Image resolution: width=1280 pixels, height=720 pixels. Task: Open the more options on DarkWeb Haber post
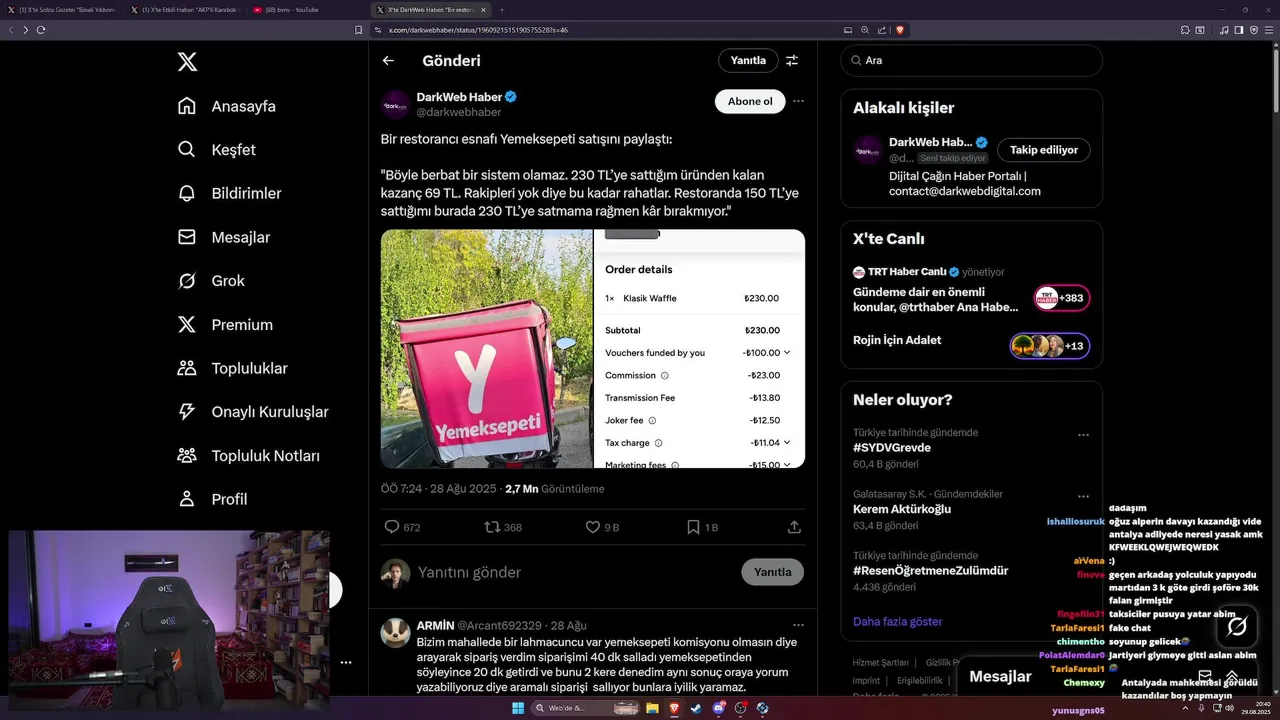(798, 101)
